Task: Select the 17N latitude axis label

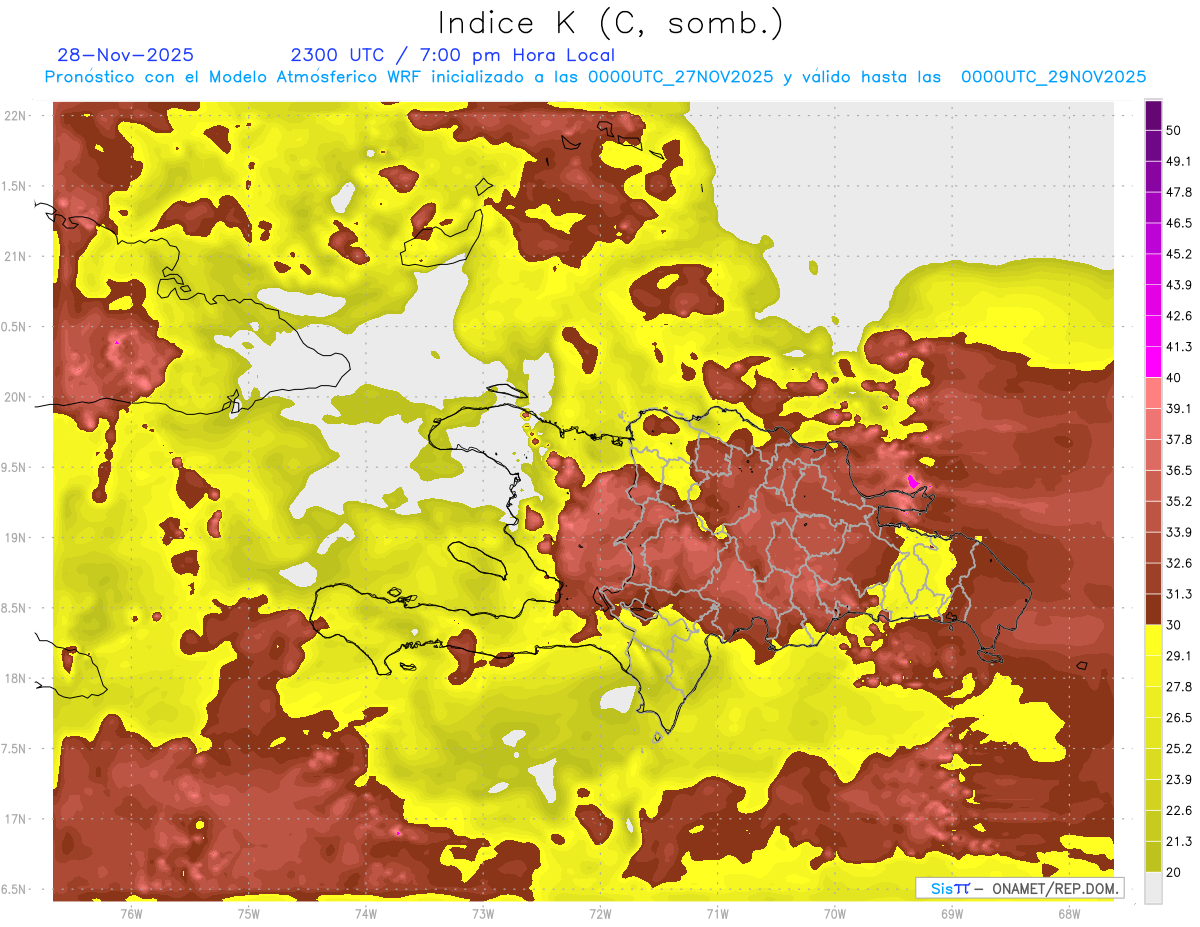Action: [x=15, y=819]
